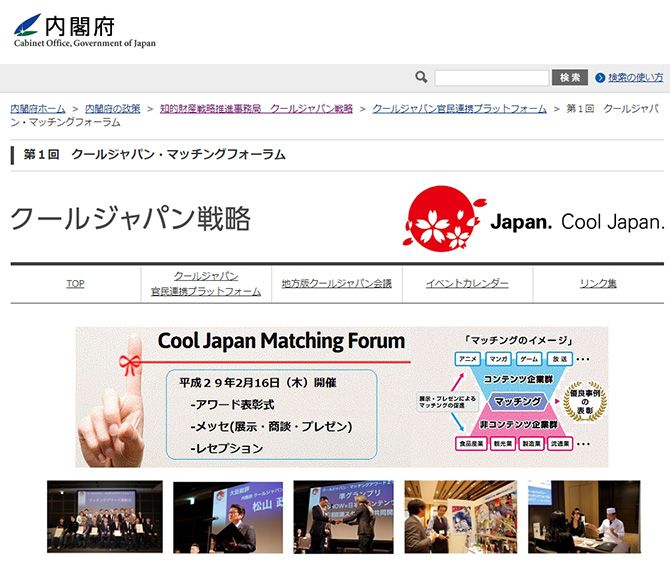This screenshot has height=563, width=670.
Task: Select the TOP navigation tab
Action: [x=75, y=284]
